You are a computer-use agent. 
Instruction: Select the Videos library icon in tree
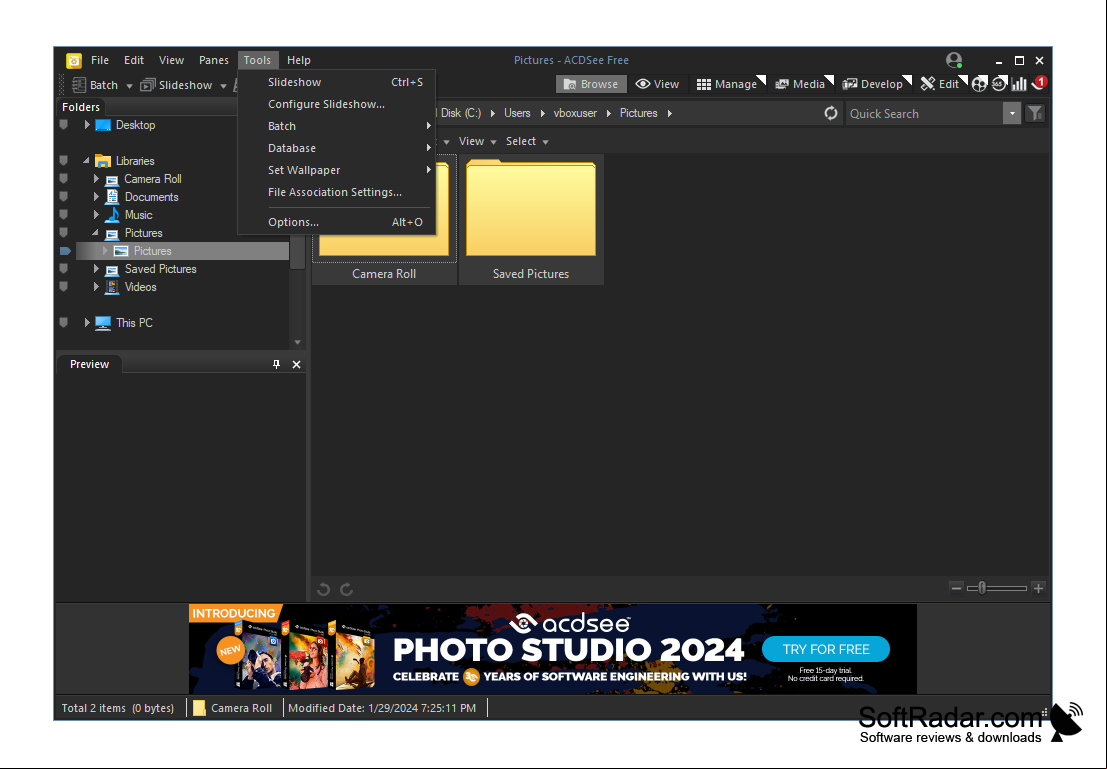click(x=112, y=287)
